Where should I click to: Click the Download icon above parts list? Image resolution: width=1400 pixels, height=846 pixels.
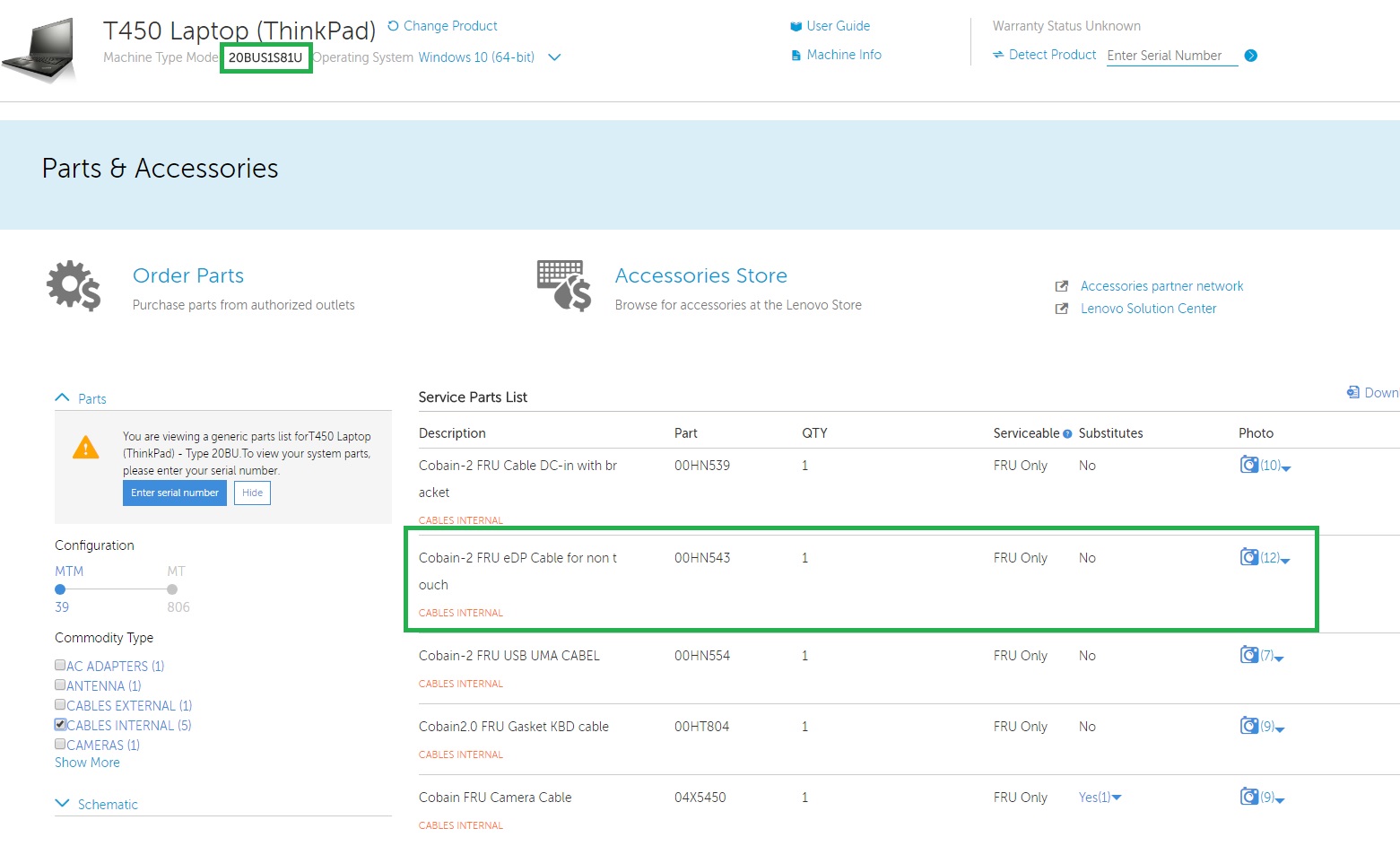[x=1352, y=392]
